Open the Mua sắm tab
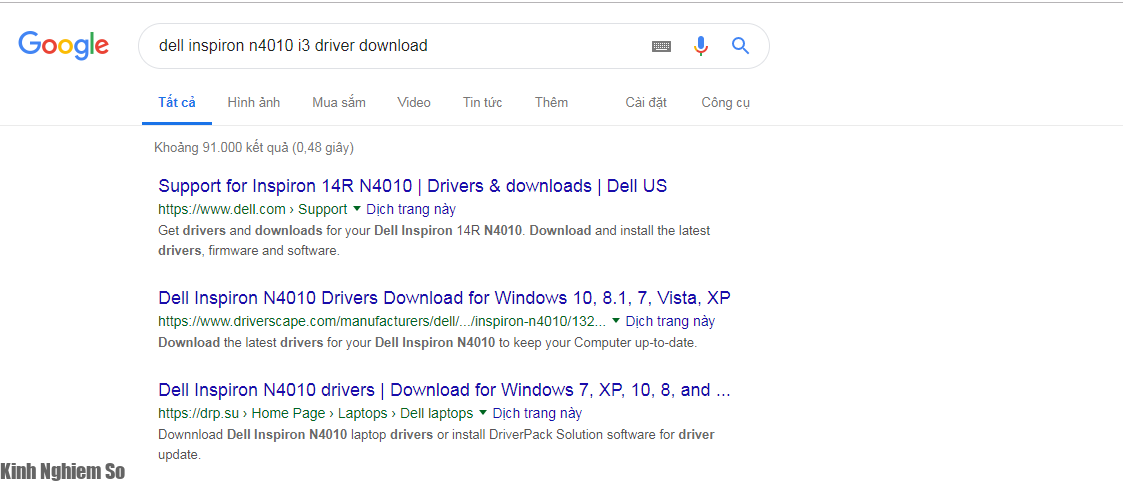Image resolution: width=1123 pixels, height=481 pixels. (339, 102)
